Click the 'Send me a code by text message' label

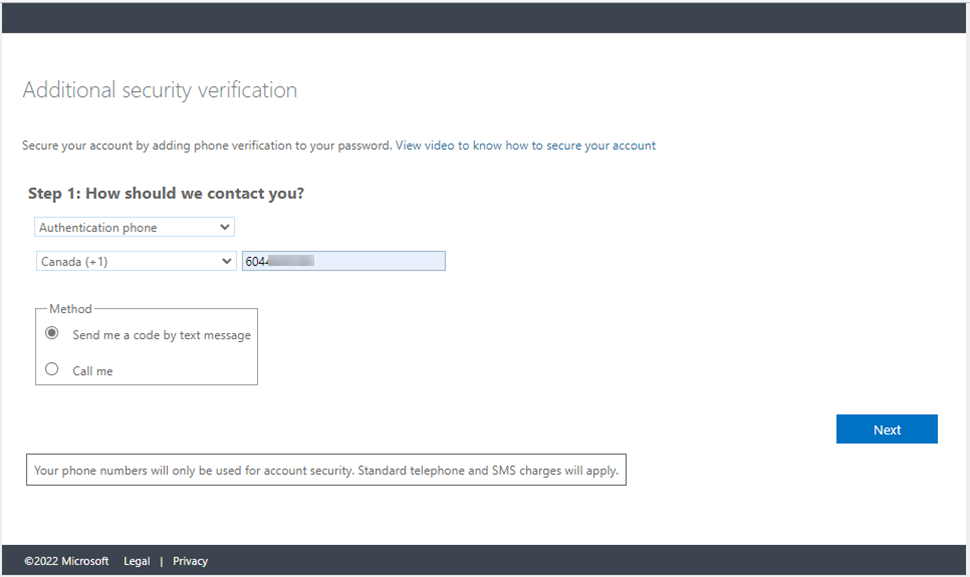[x=161, y=335]
